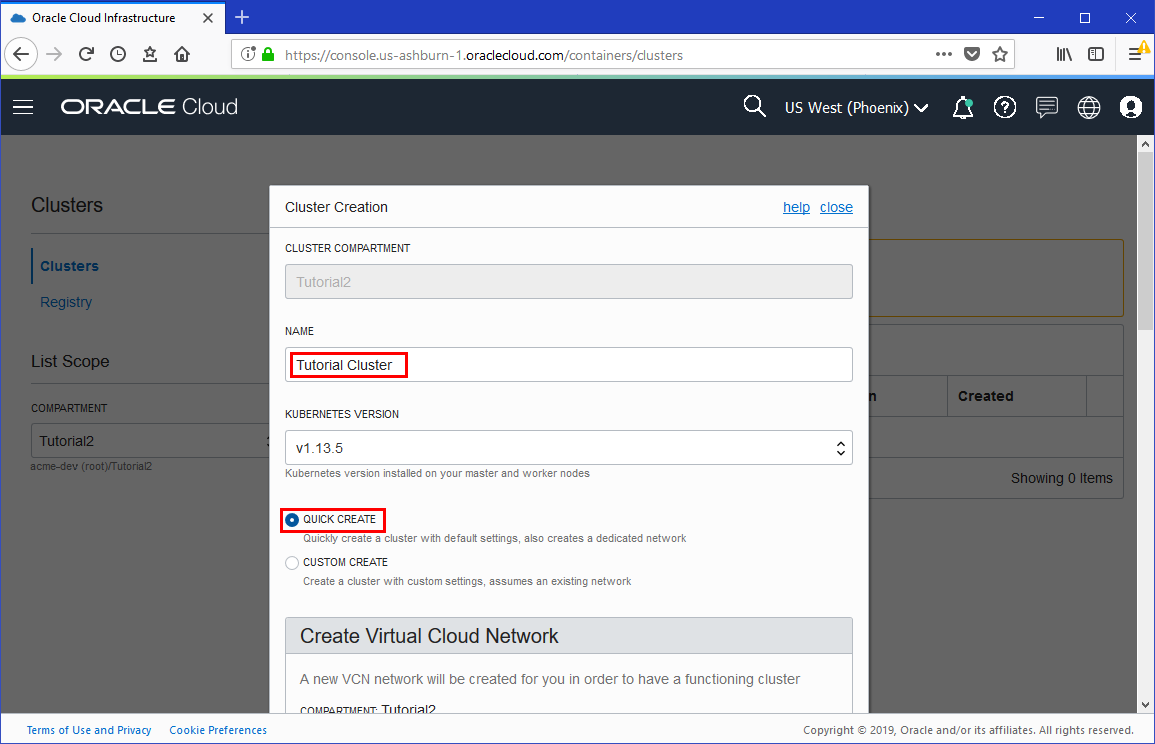This screenshot has height=744, width=1155.
Task: Click the cluster Name input field
Action: click(x=569, y=365)
